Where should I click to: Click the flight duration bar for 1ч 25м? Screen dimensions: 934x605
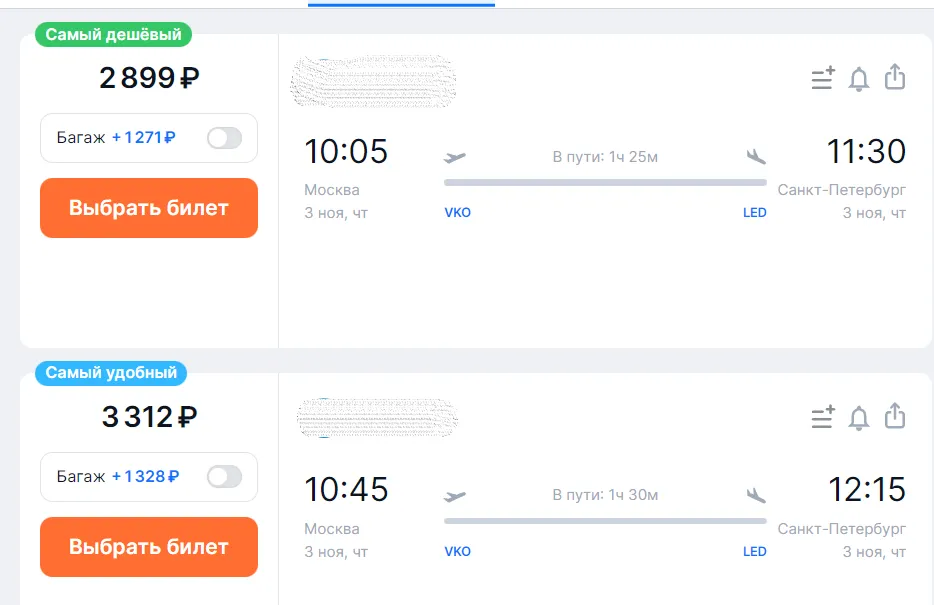tap(605, 182)
